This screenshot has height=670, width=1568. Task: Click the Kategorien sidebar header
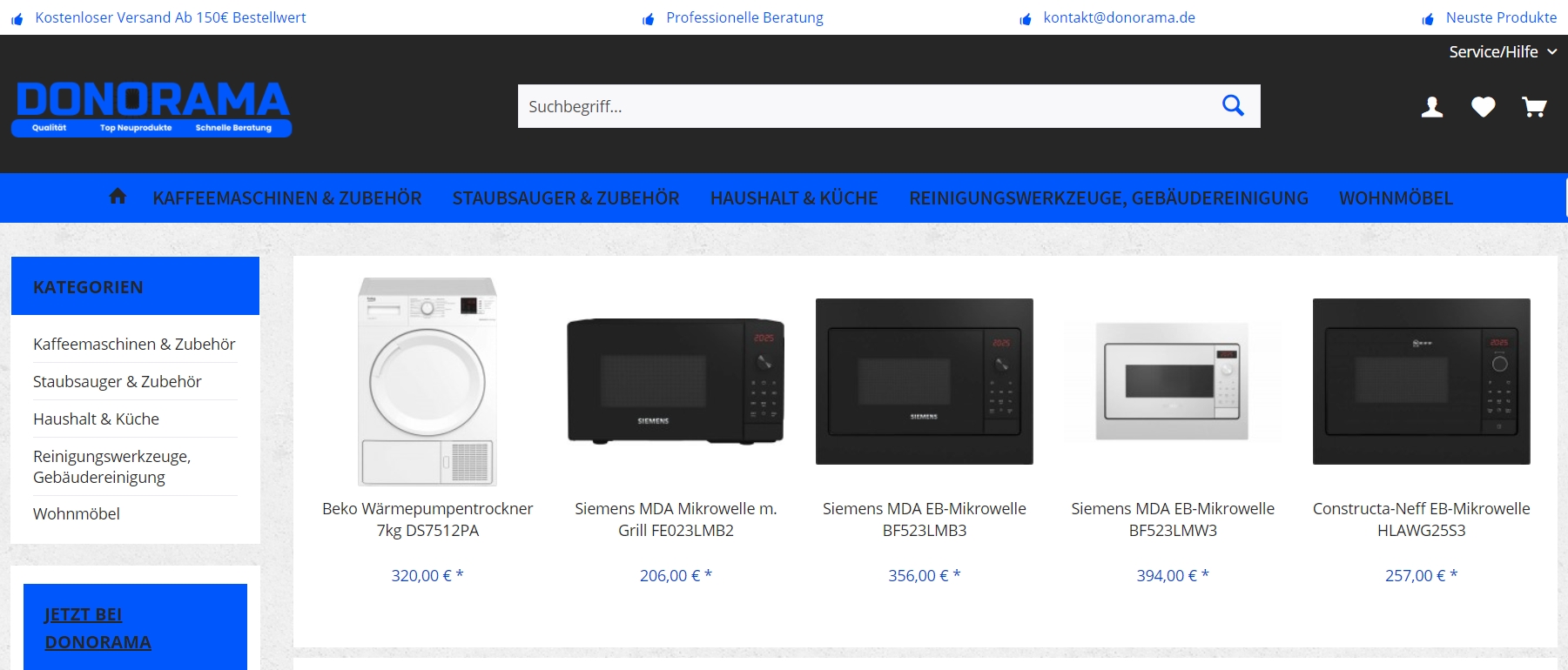pyautogui.click(x=135, y=286)
